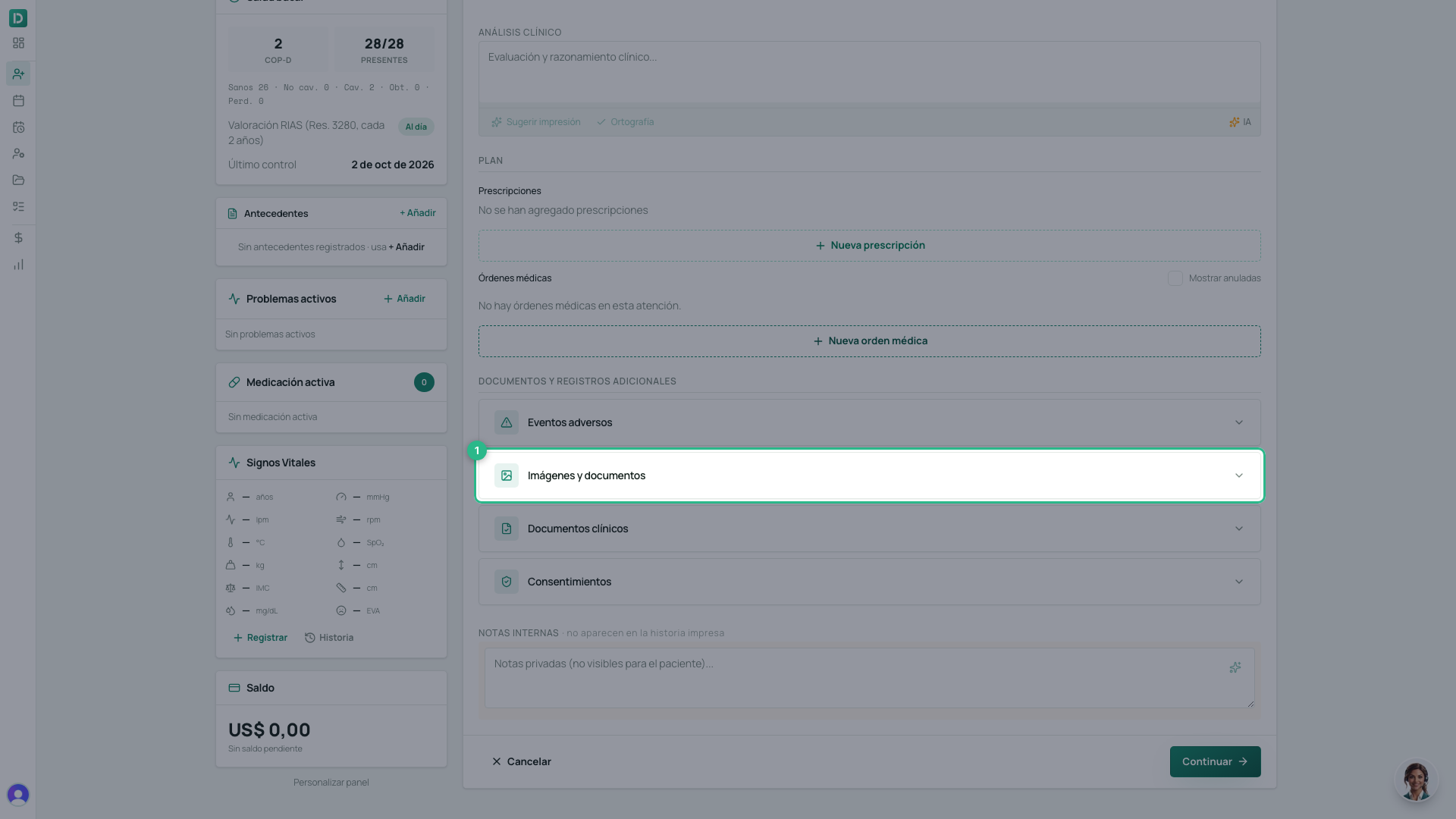Open Historia of vital signs

pos(329,638)
